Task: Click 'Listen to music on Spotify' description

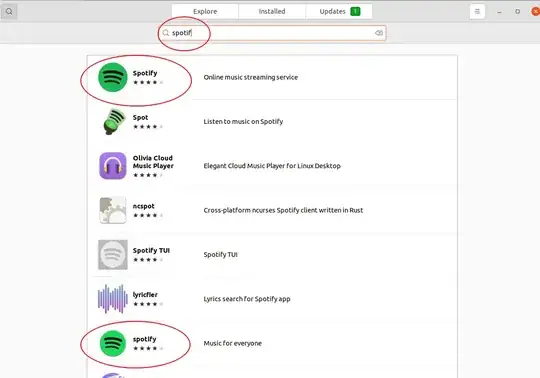Action: pos(243,121)
